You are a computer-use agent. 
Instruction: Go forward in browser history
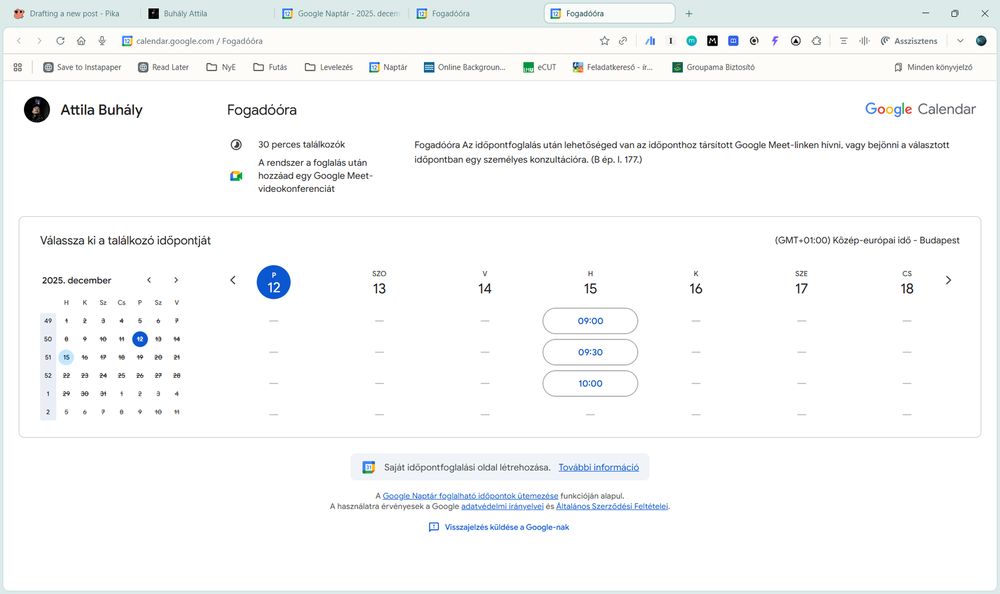(x=40, y=41)
